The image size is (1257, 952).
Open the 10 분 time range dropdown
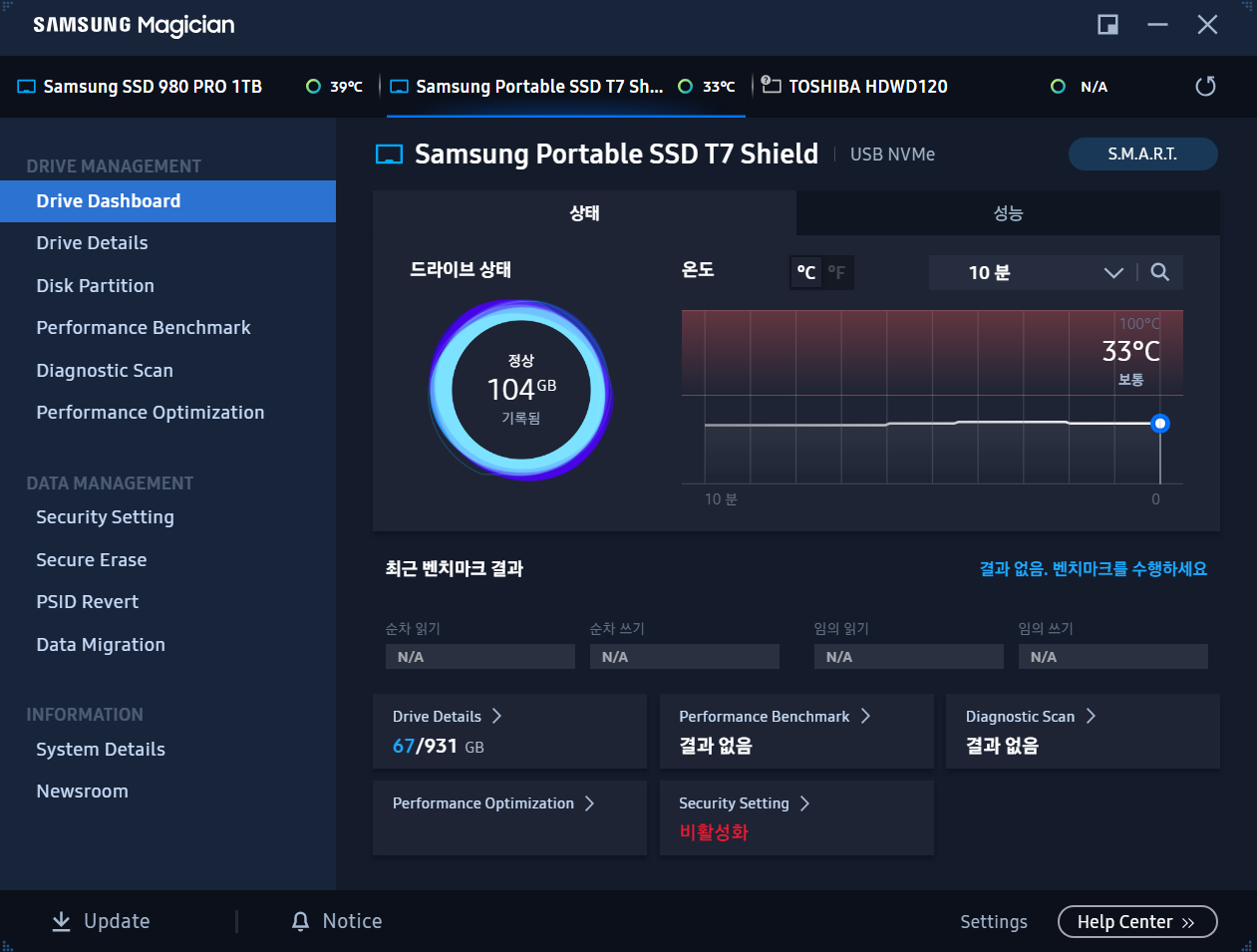[1032, 272]
